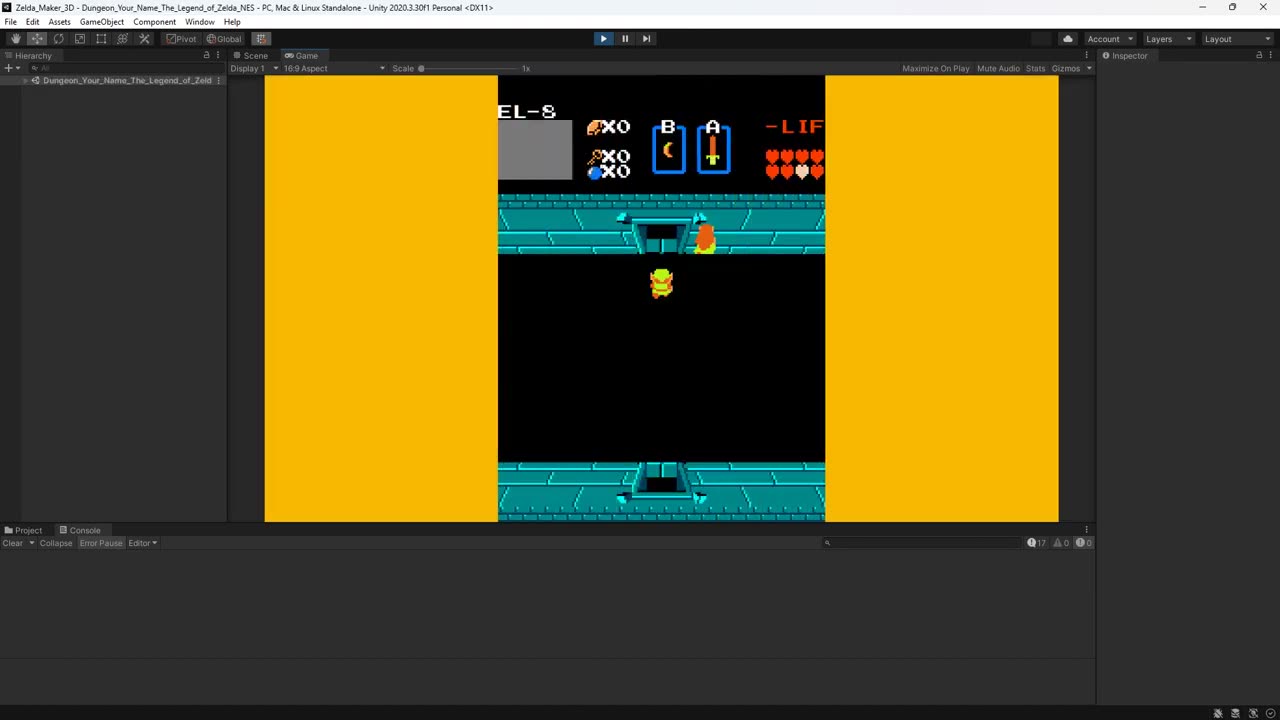Select the Move tool

tap(37, 39)
